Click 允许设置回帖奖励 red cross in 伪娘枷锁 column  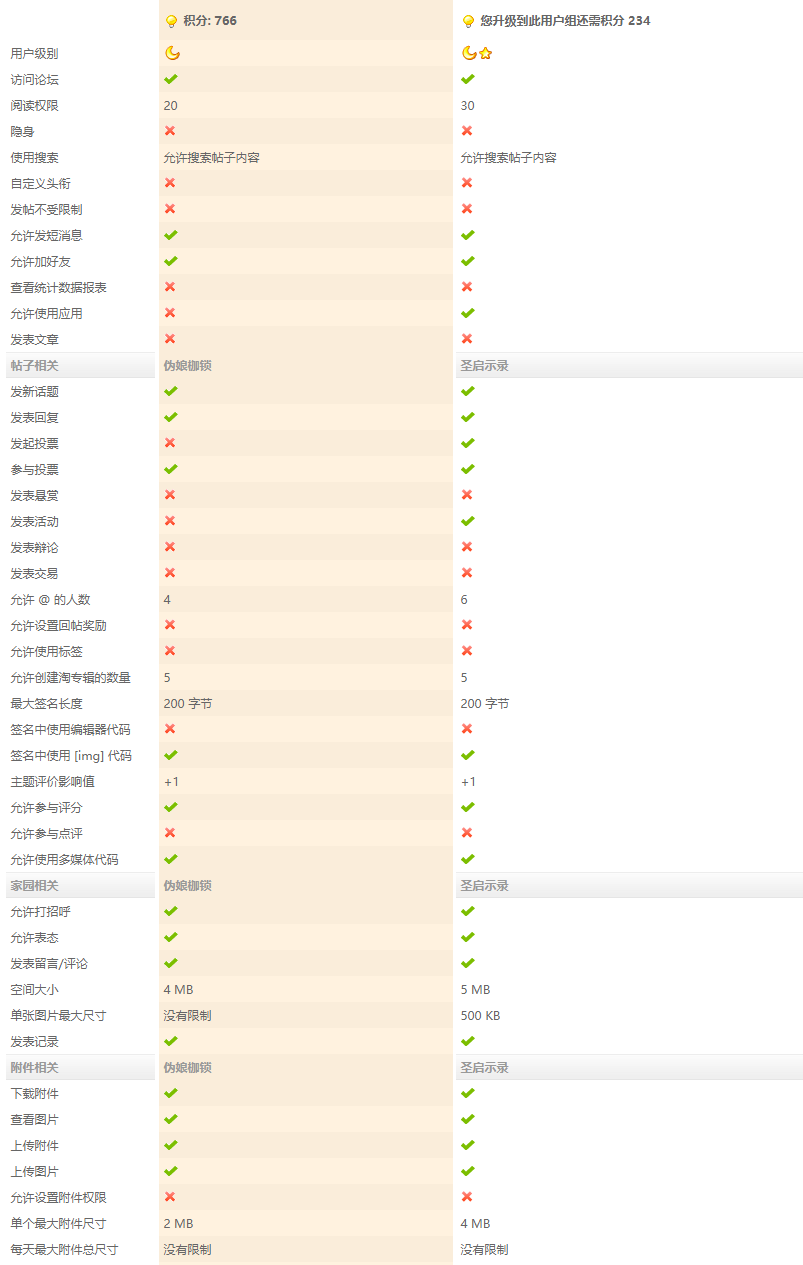pos(170,625)
